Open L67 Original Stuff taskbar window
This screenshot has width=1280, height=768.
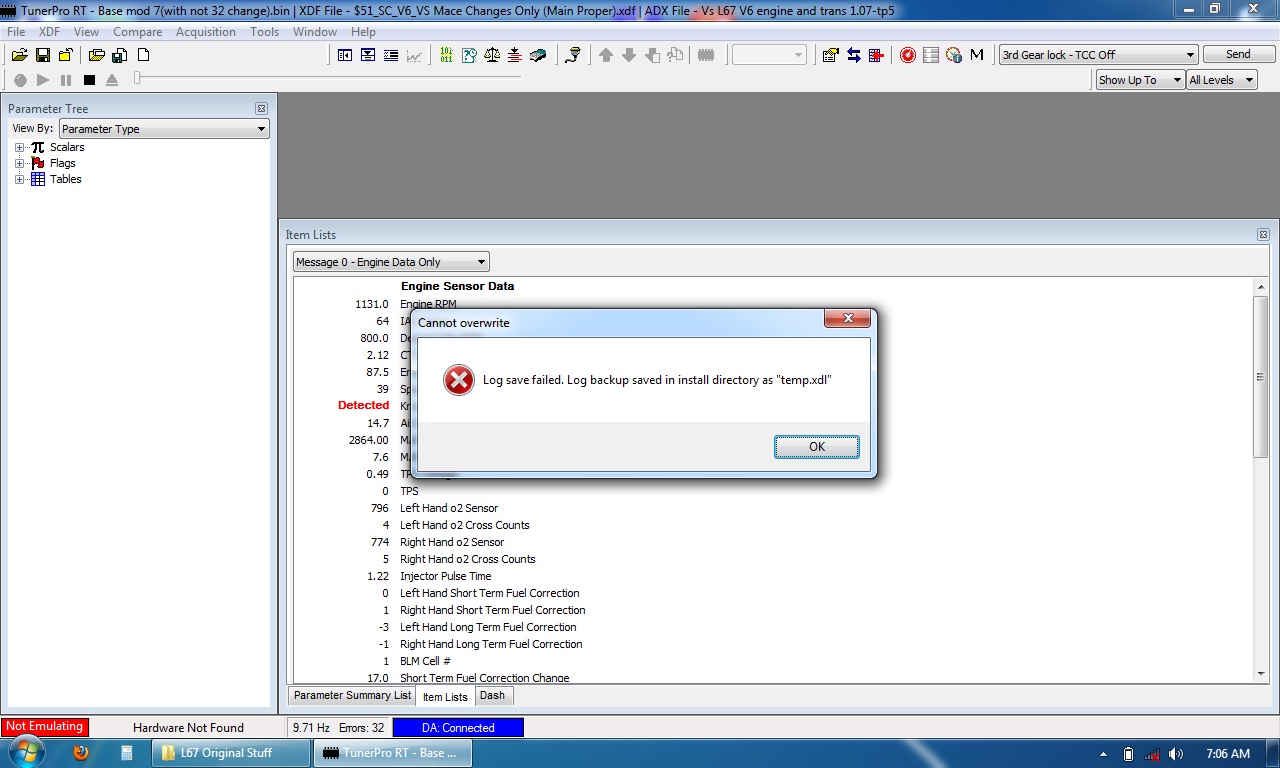[x=231, y=753]
